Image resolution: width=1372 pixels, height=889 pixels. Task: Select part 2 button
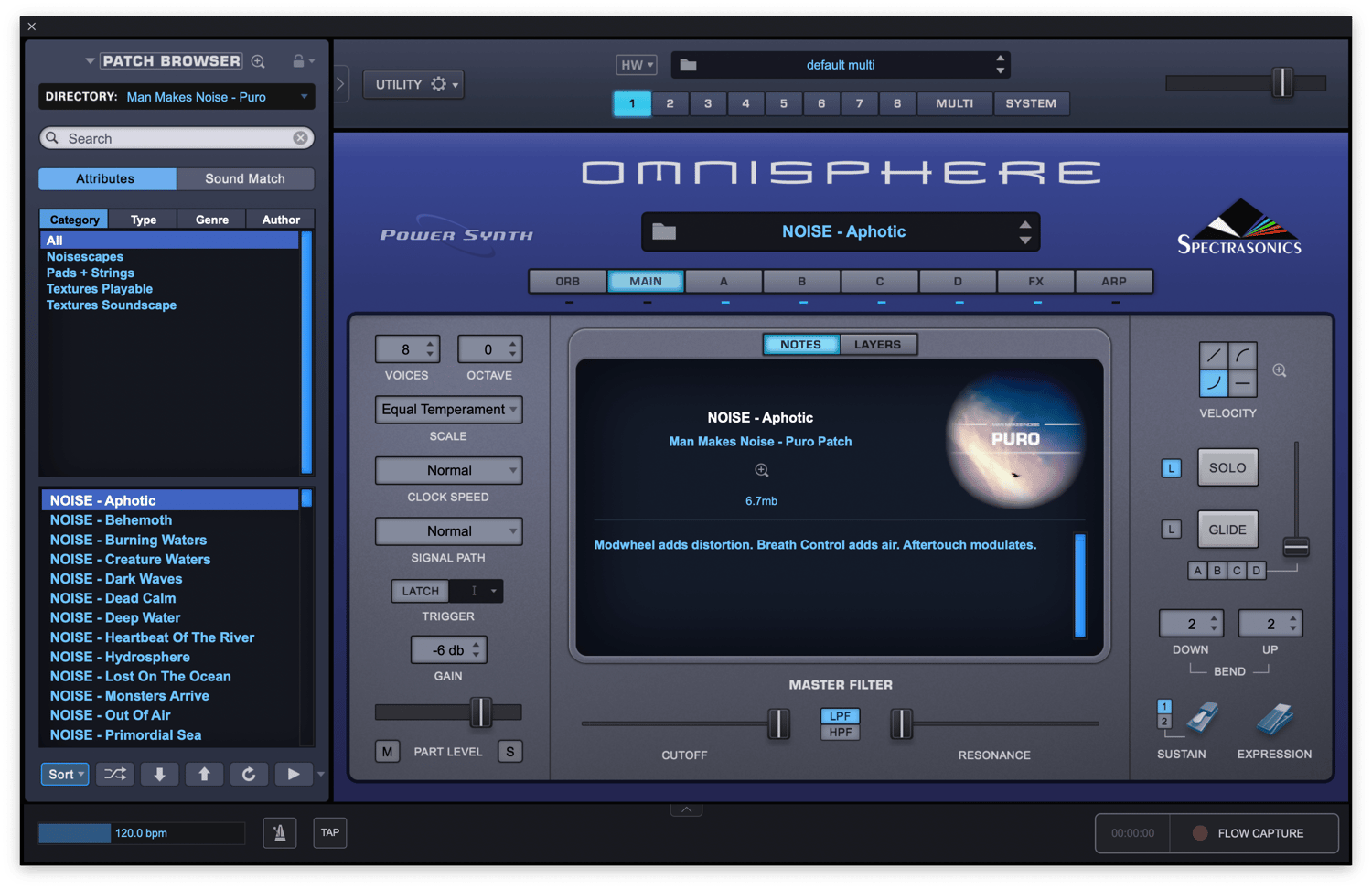pos(670,103)
